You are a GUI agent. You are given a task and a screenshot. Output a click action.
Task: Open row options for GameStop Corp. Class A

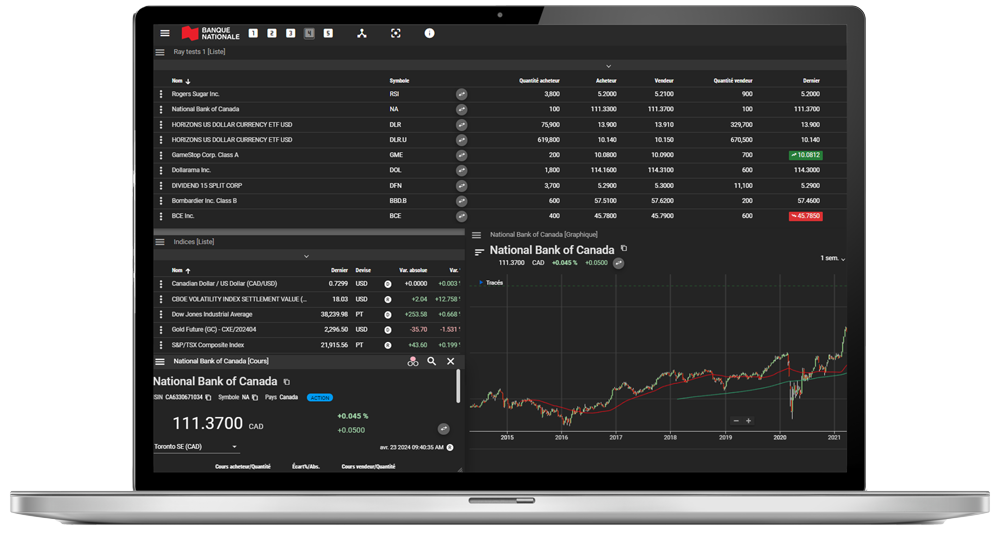pyautogui.click(x=161, y=155)
